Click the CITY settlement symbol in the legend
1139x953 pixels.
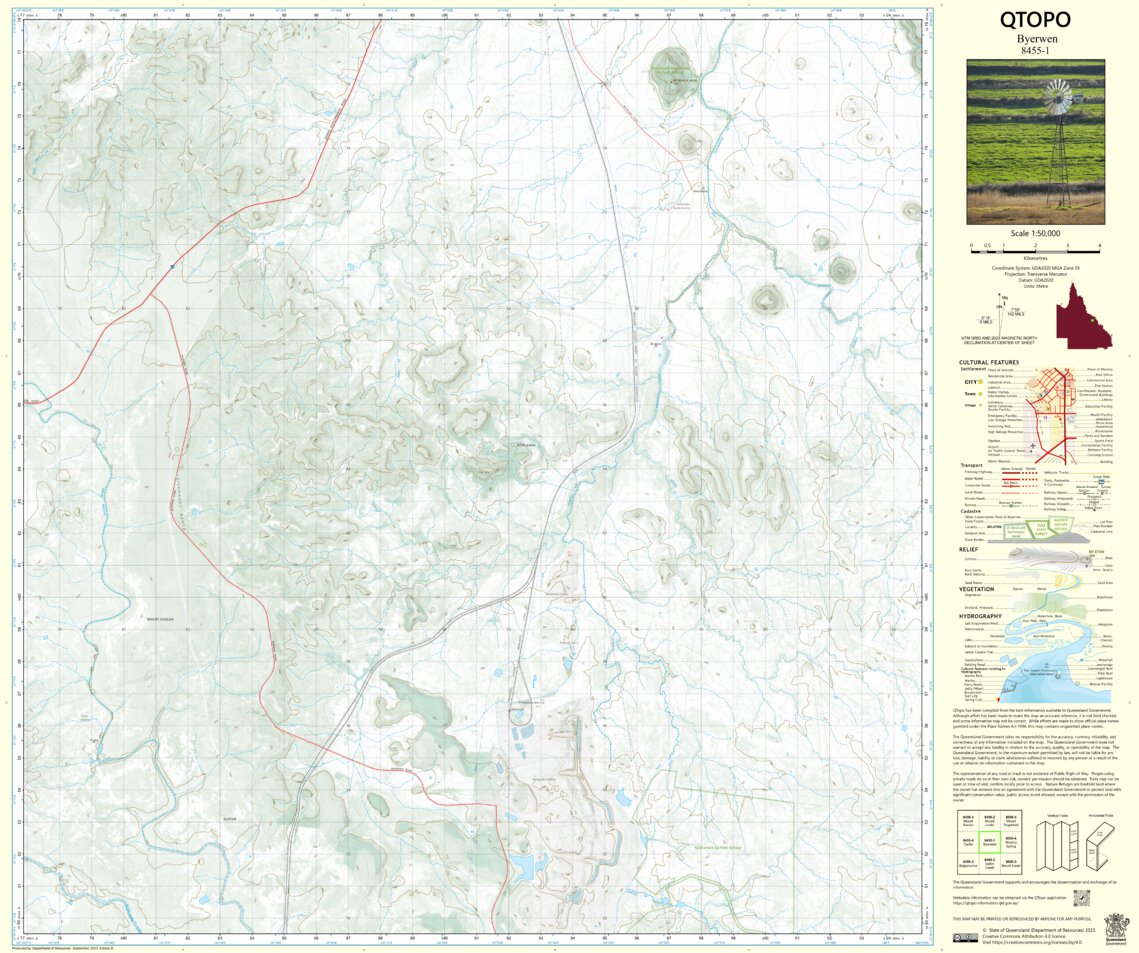[979, 382]
